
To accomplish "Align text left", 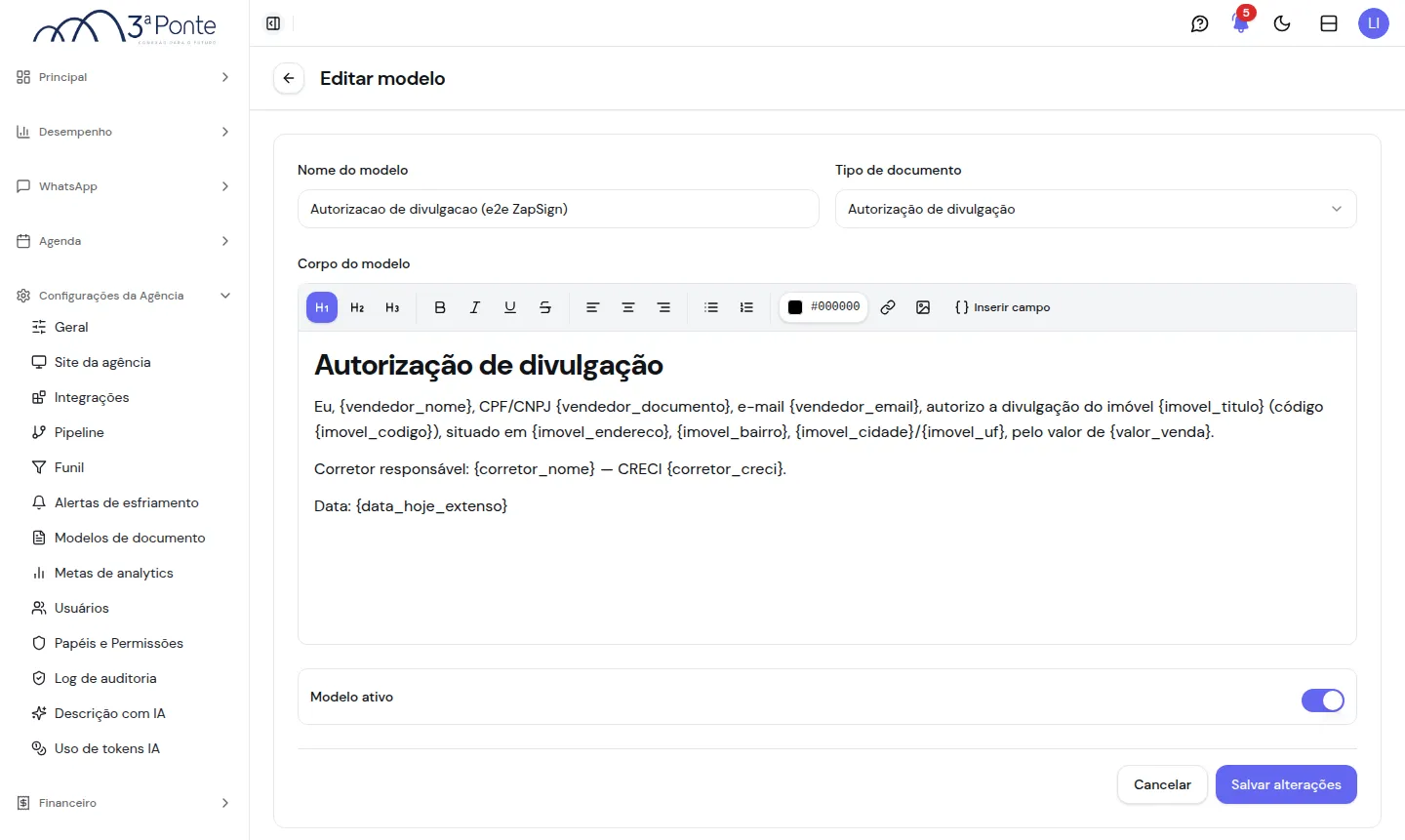I will coord(592,307).
